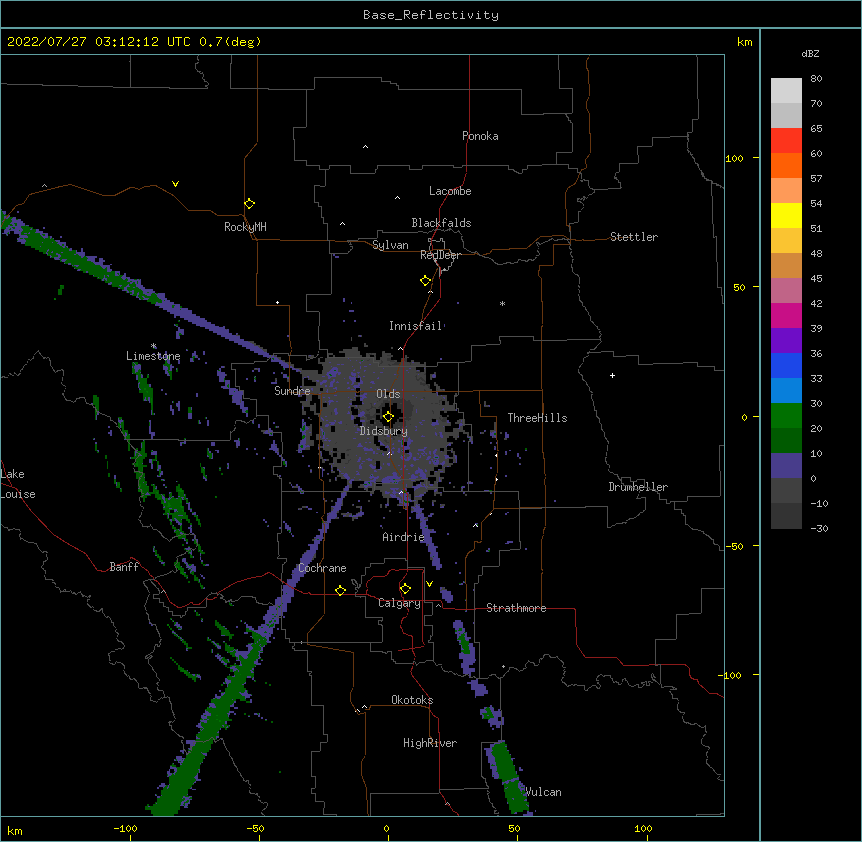
Task: Click the red 65 dBZ legend swatch
Action: pyautogui.click(x=786, y=141)
